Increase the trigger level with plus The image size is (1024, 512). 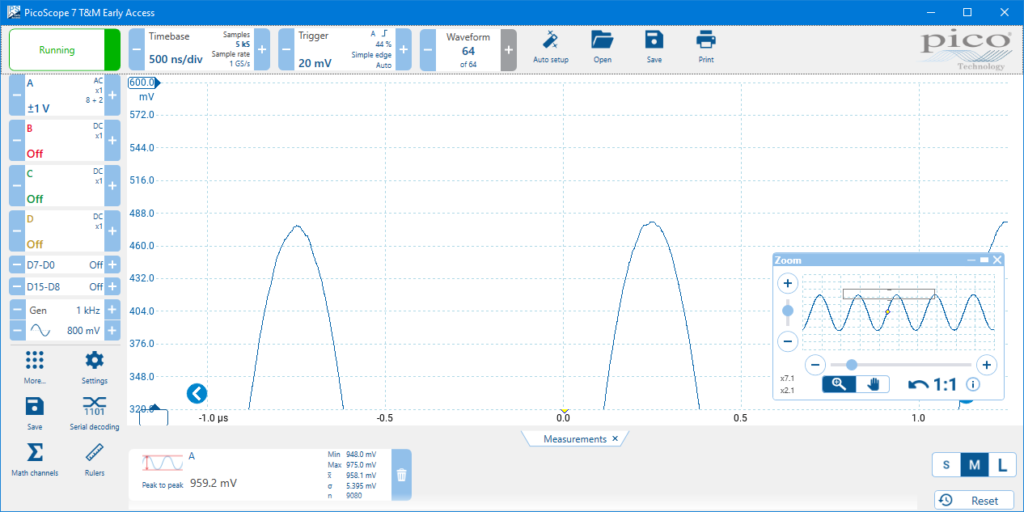click(404, 50)
